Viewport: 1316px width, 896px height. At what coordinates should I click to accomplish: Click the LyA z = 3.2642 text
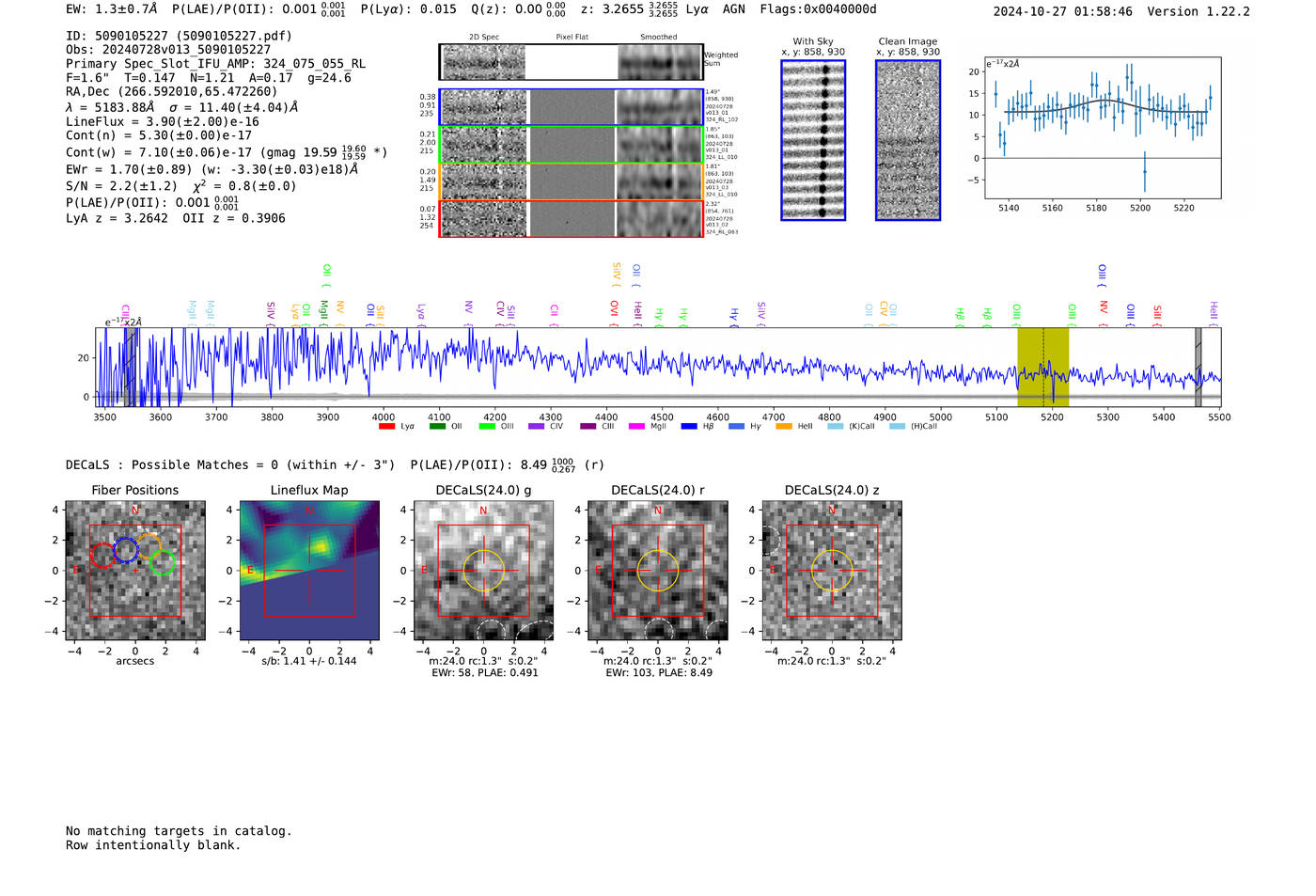point(117,218)
